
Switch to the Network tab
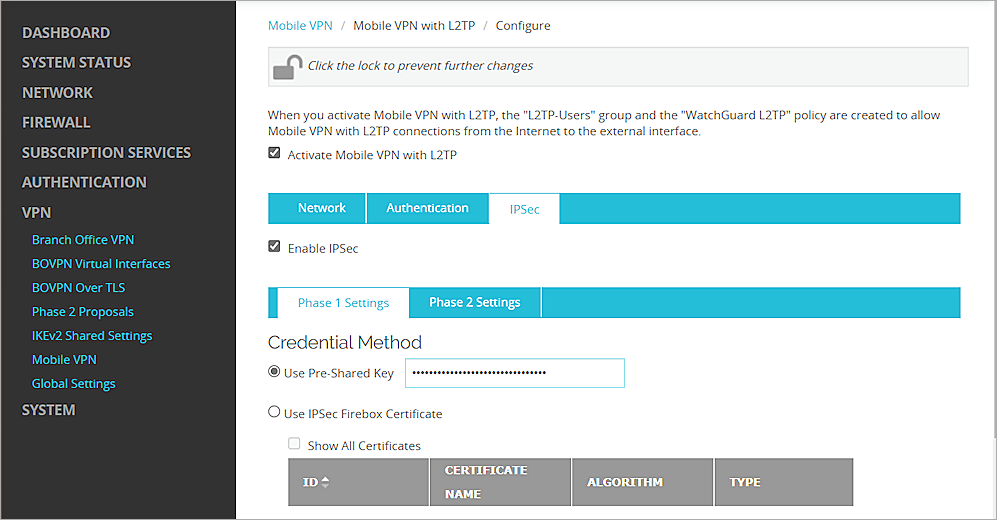click(321, 208)
